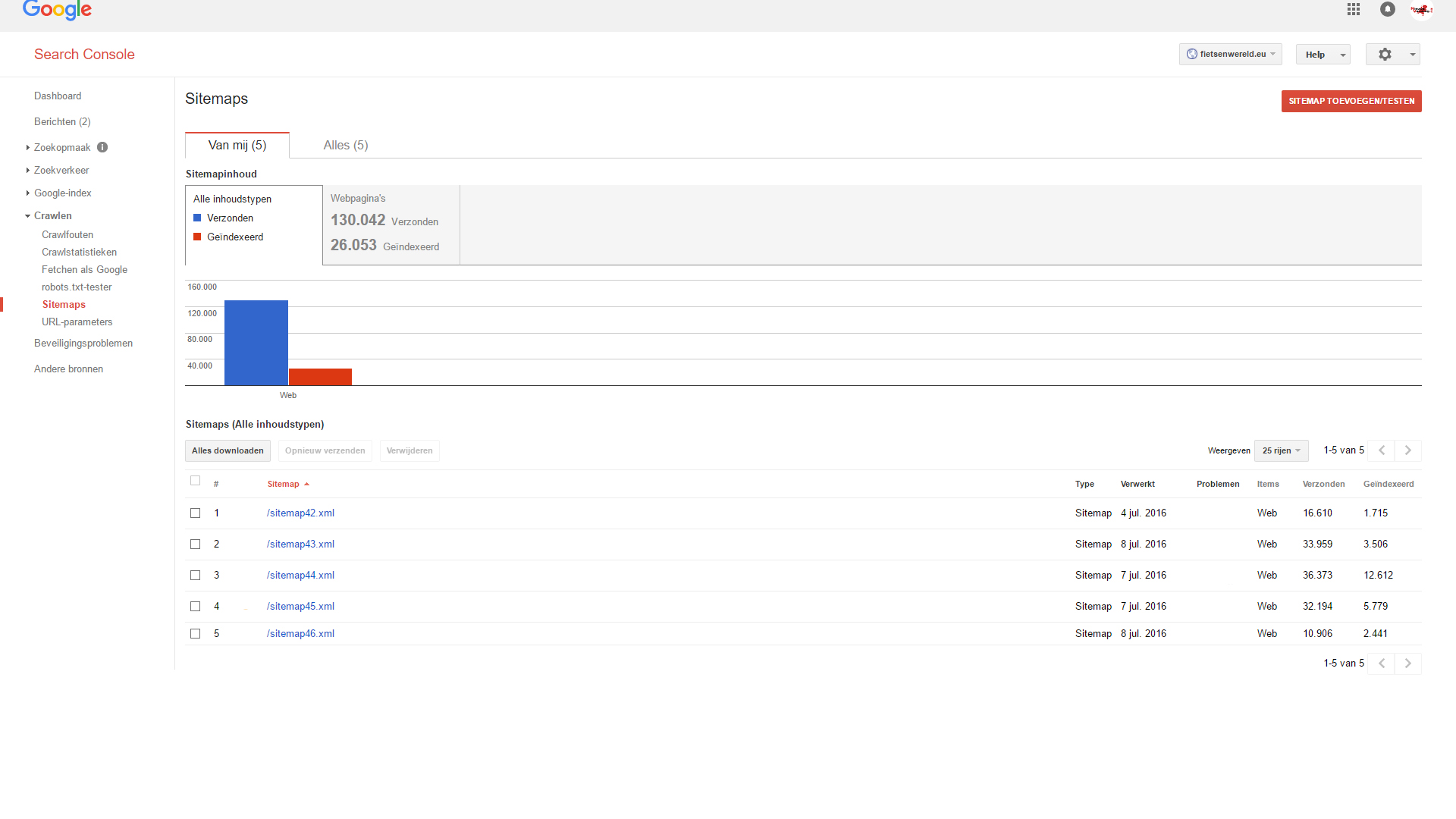Viewport: 1456px width, 819px height.
Task: Go to next page arrow below table
Action: tap(1408, 664)
